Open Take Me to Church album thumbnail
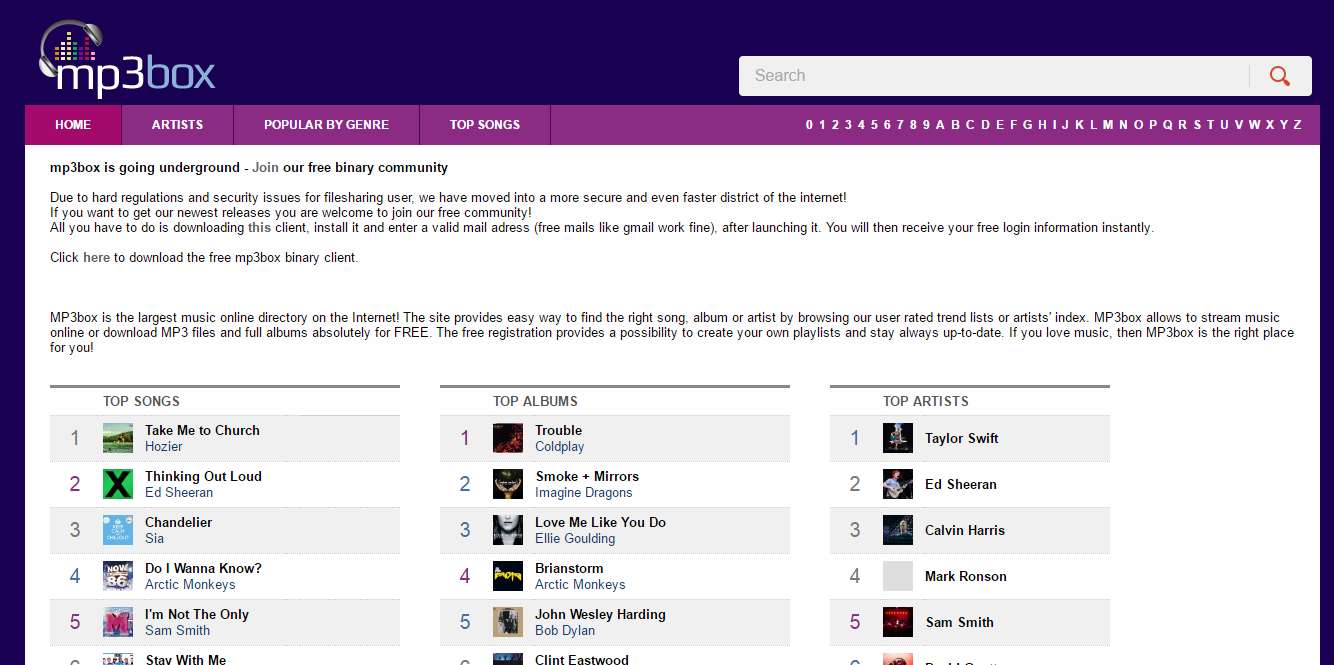This screenshot has width=1334, height=665. coord(118,438)
